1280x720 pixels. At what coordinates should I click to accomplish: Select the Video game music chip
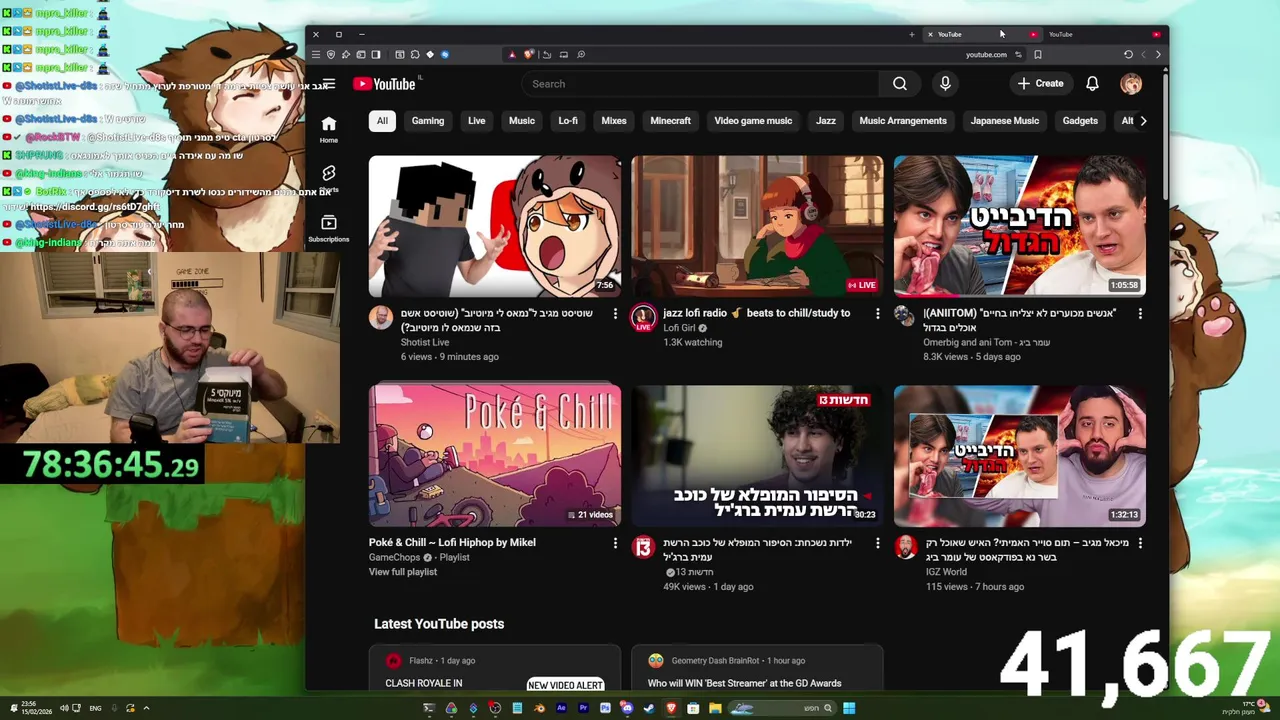pyautogui.click(x=753, y=121)
